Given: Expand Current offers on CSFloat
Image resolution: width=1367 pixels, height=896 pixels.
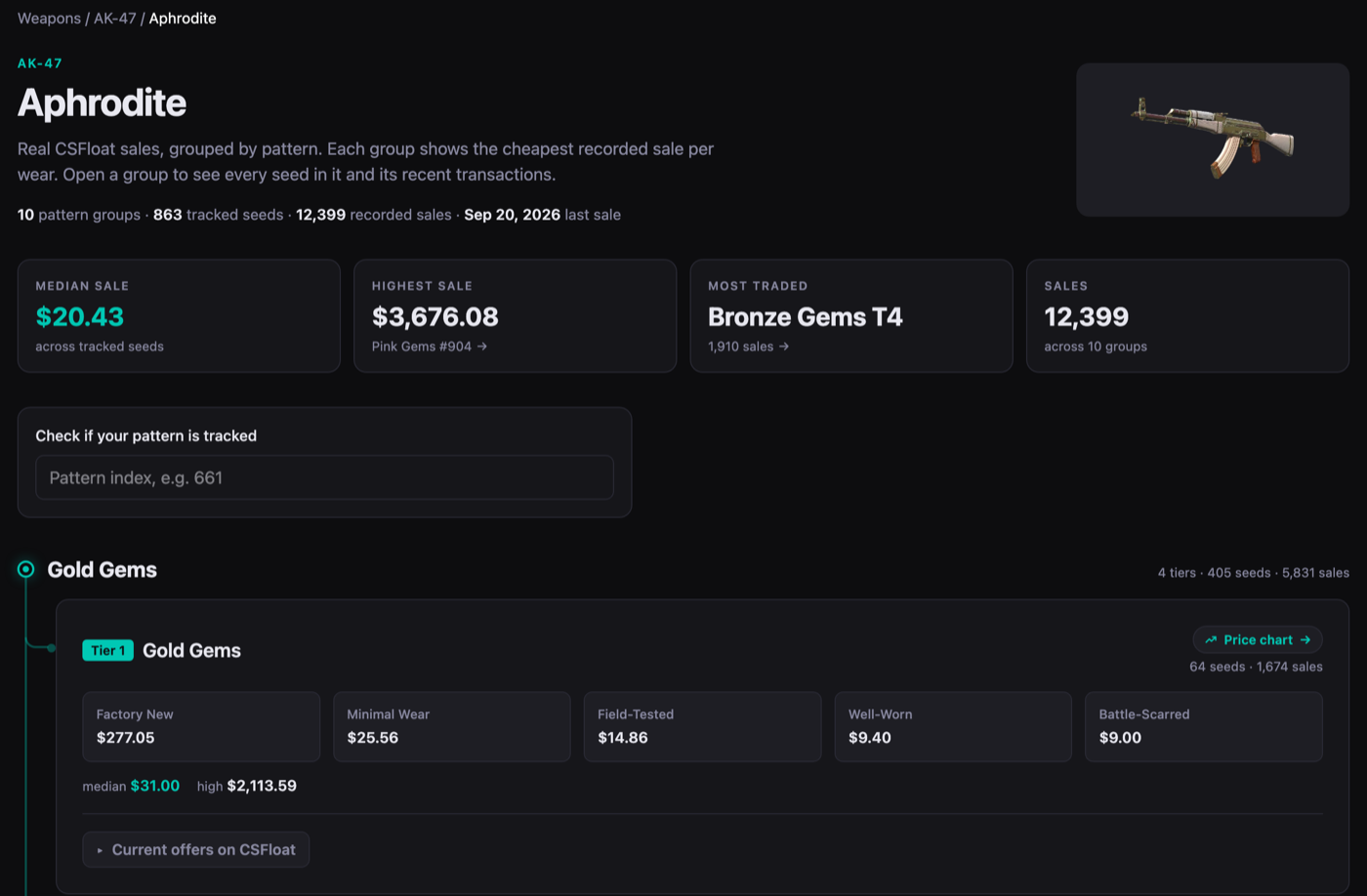Looking at the screenshot, I should [196, 849].
